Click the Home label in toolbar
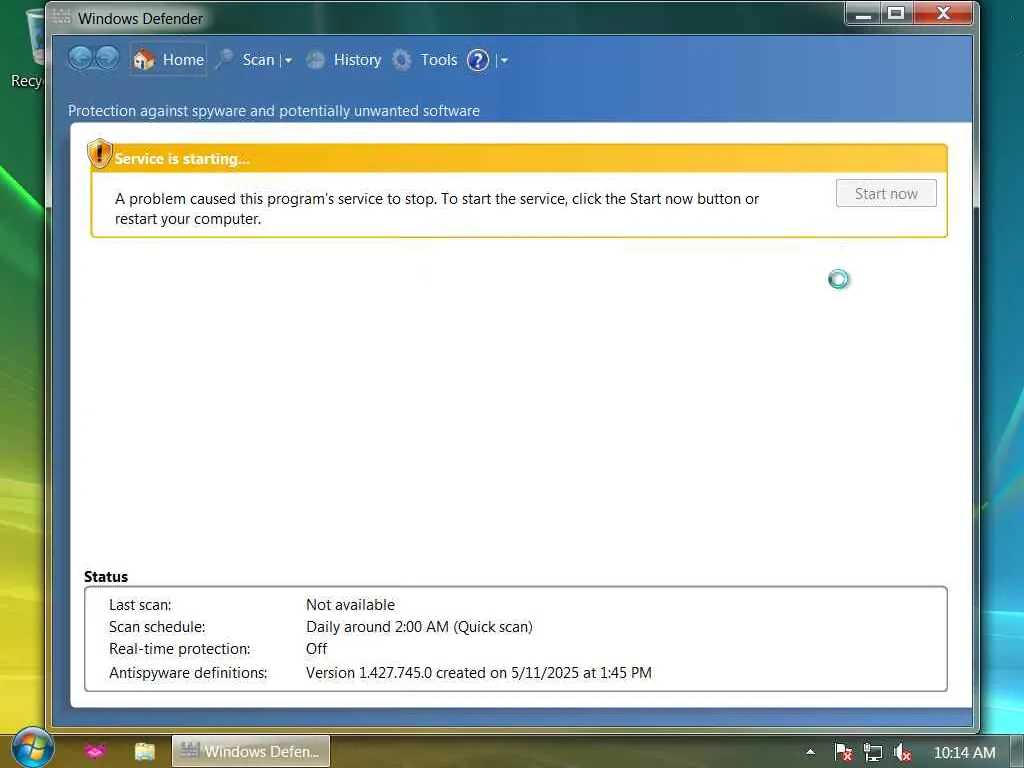 click(184, 59)
